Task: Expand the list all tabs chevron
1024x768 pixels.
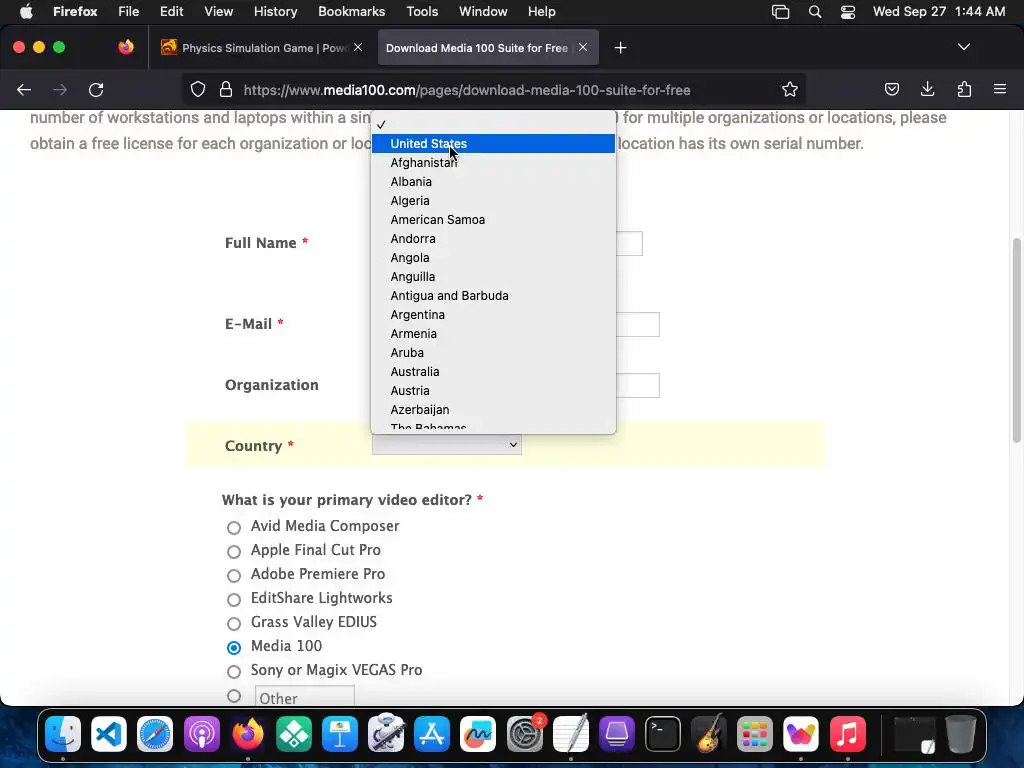Action: coord(963,47)
